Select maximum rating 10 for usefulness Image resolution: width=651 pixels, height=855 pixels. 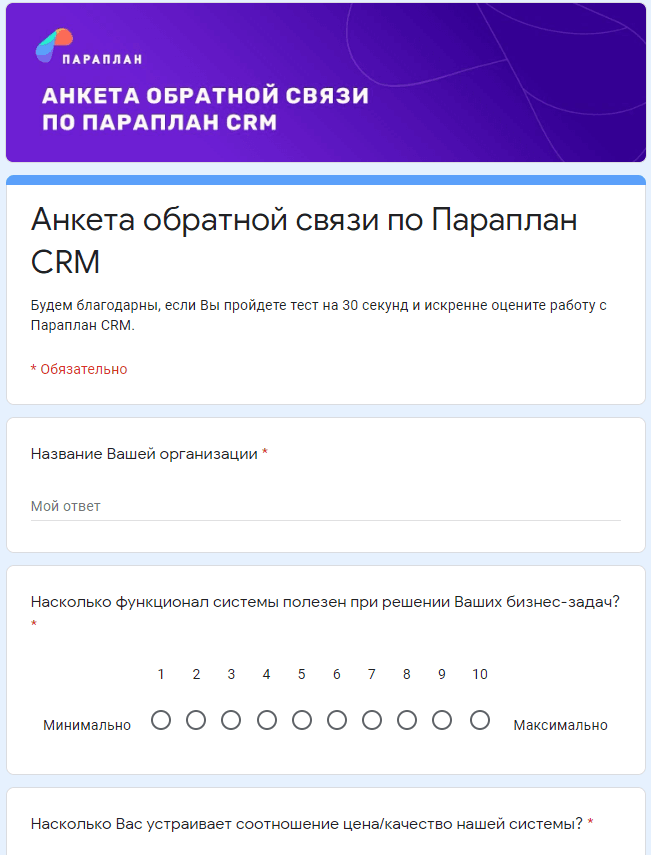480,720
